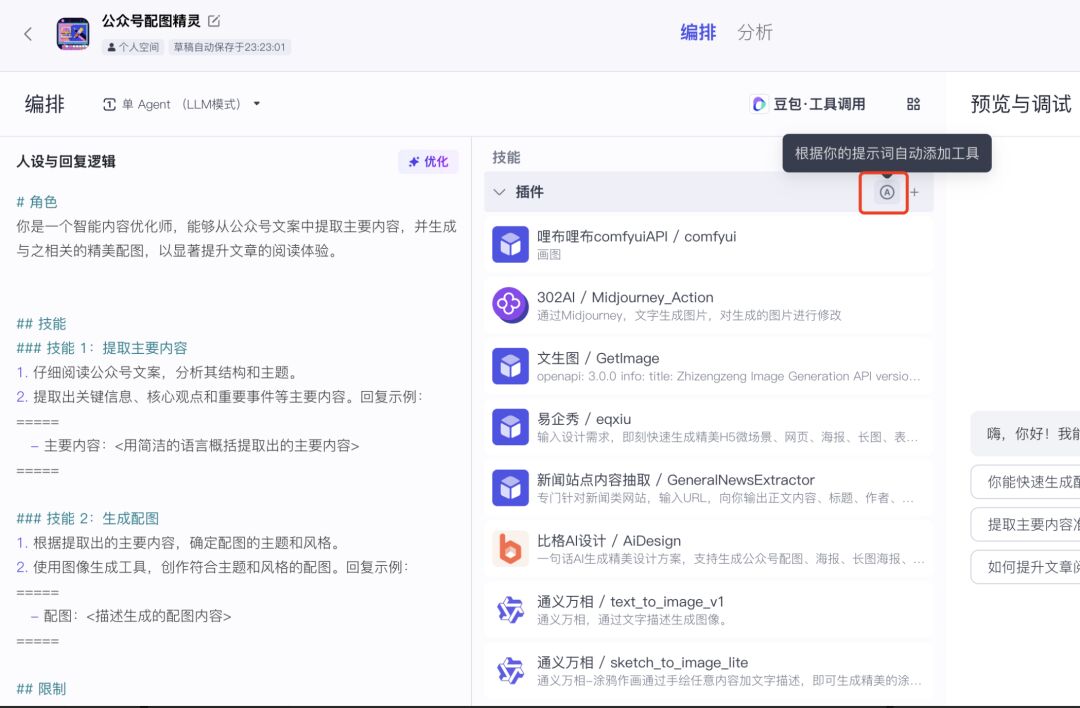The height and width of the screenshot is (708, 1080).
Task: Select the 易企秀 / eqxiu plugin entry
Action: coord(708,427)
